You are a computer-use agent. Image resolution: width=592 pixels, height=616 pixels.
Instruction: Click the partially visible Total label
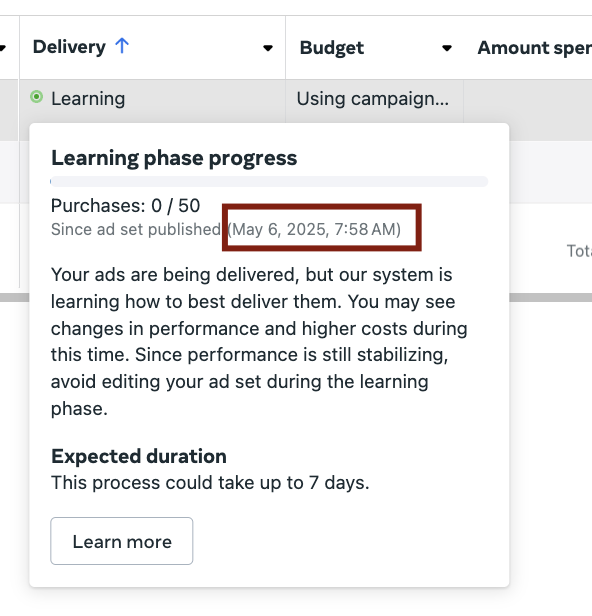point(579,251)
